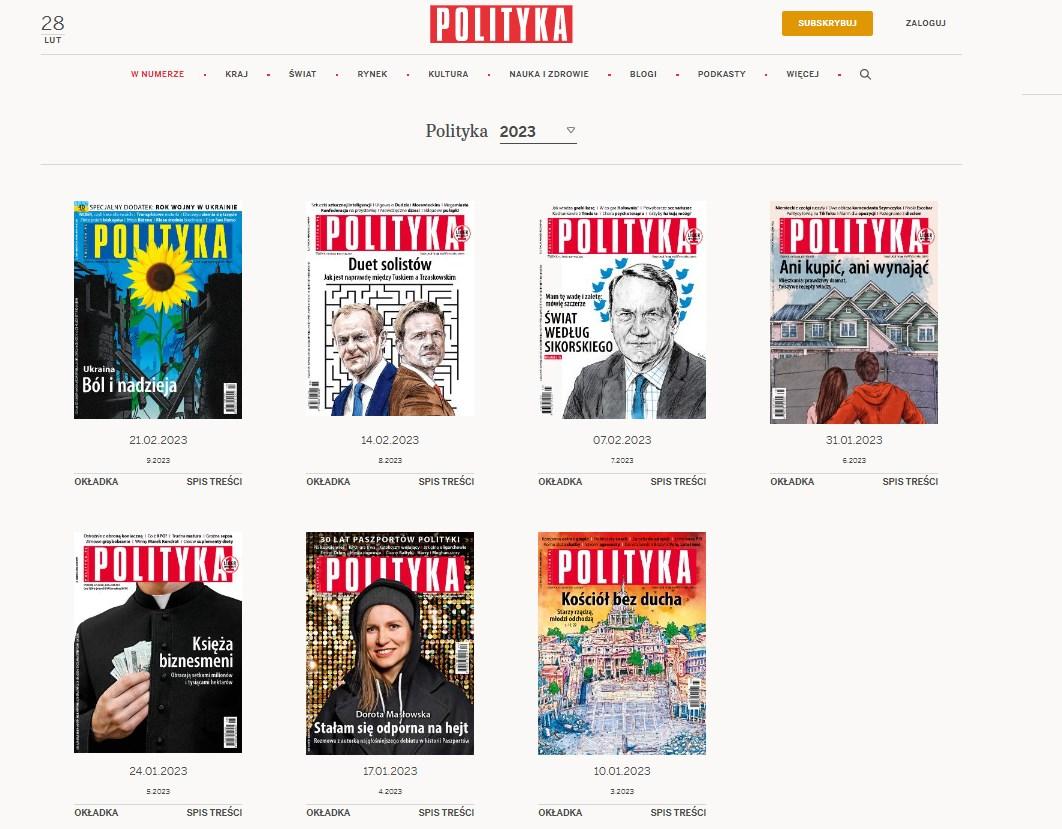Select the 2023 year combo box
Image resolution: width=1062 pixels, height=829 pixels.
538,131
